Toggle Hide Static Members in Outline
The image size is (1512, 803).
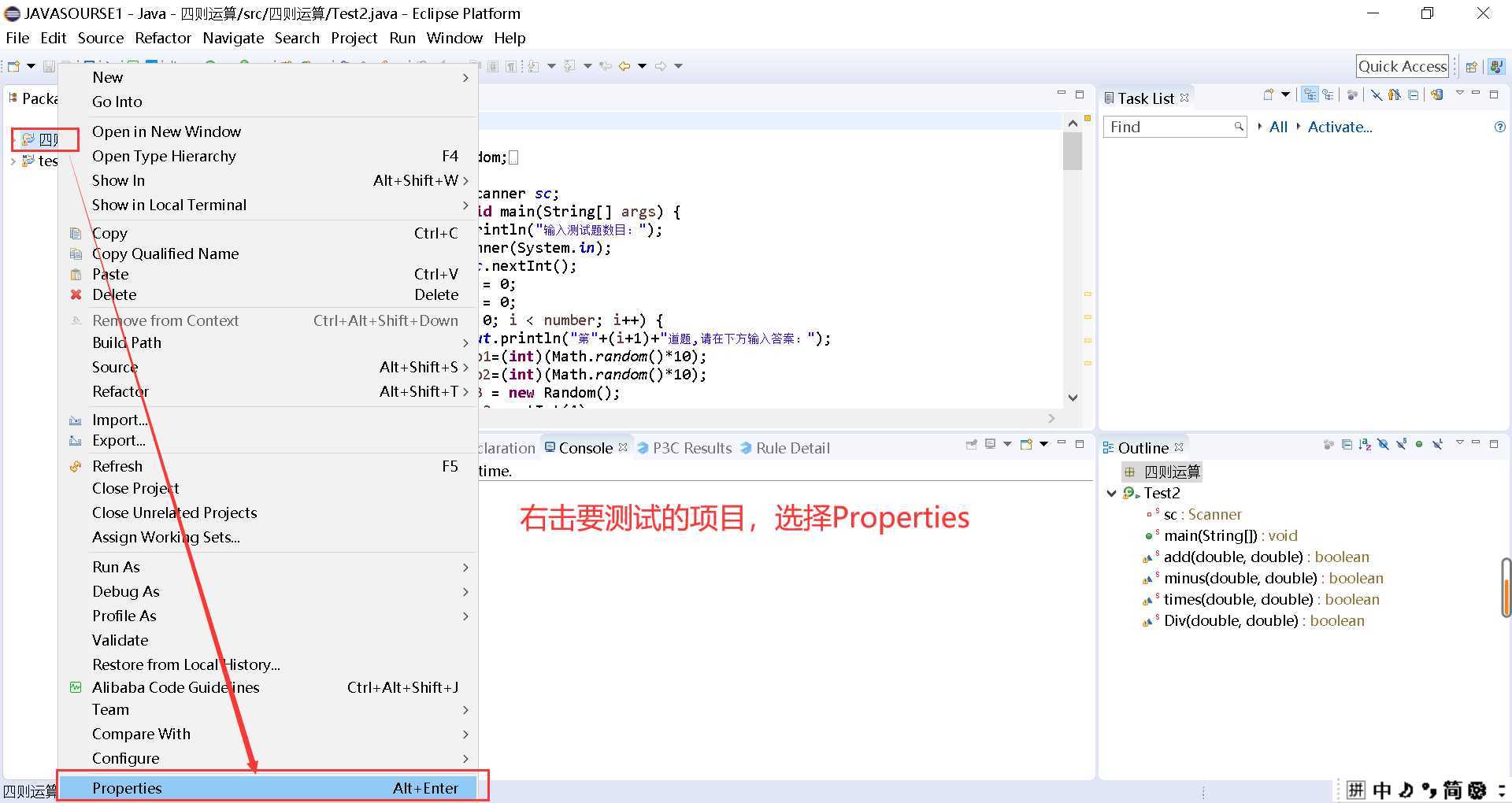pos(1401,445)
